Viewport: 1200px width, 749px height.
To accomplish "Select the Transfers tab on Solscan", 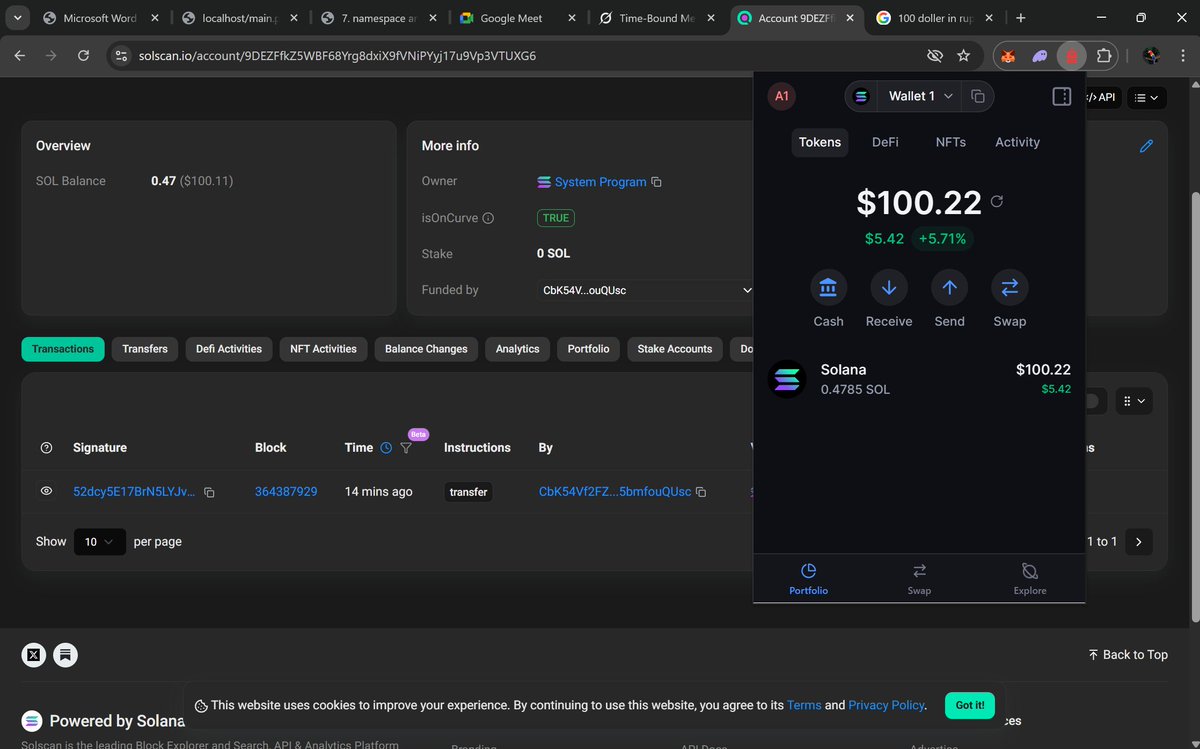I will (x=145, y=349).
